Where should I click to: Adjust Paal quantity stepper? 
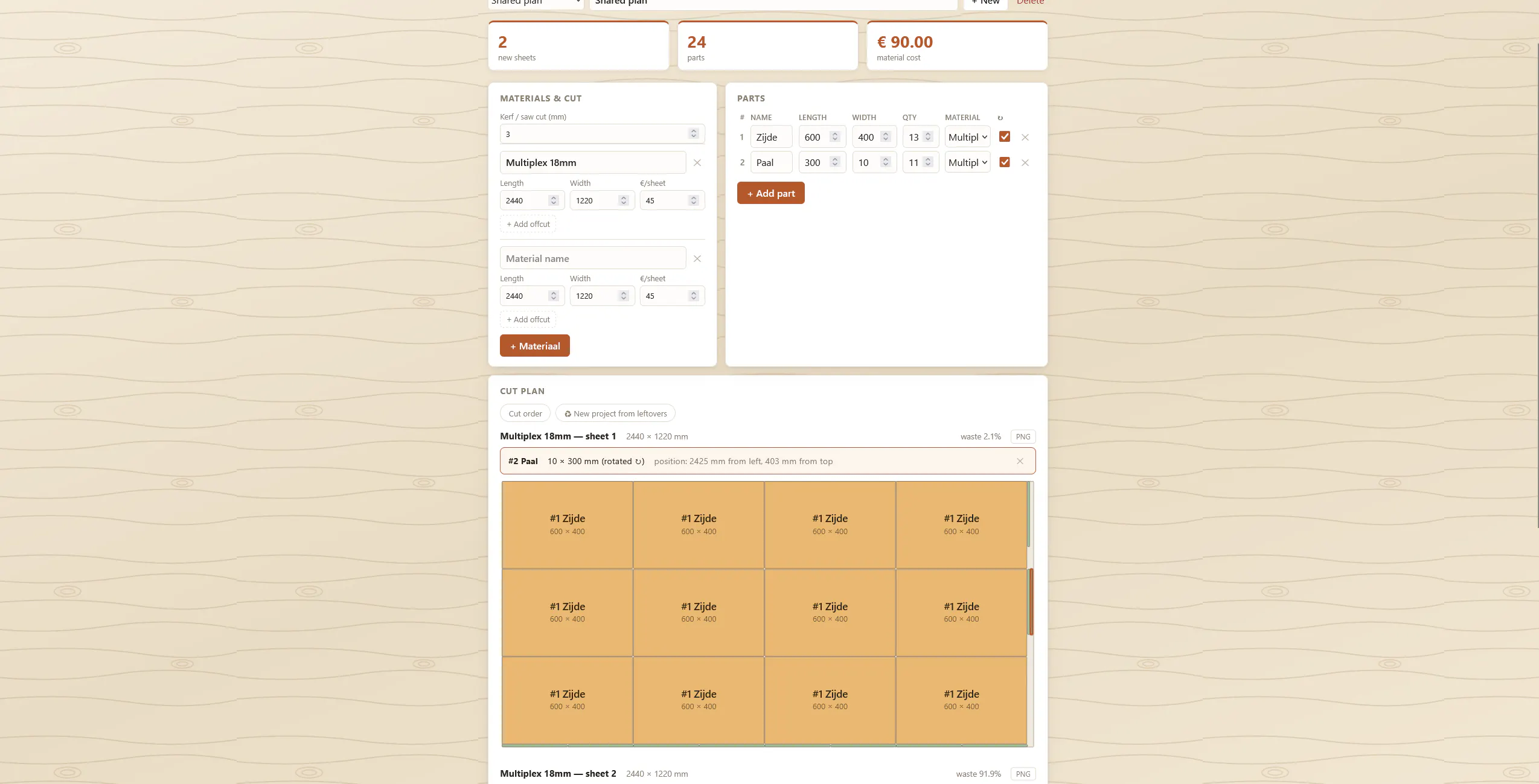[x=928, y=162]
